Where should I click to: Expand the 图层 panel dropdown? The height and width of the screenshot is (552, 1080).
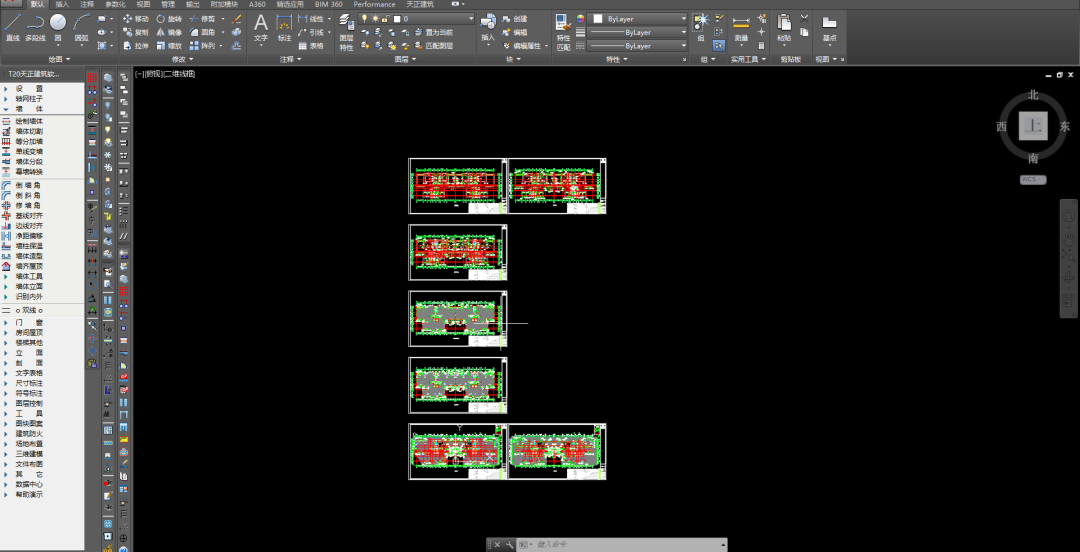pos(404,60)
